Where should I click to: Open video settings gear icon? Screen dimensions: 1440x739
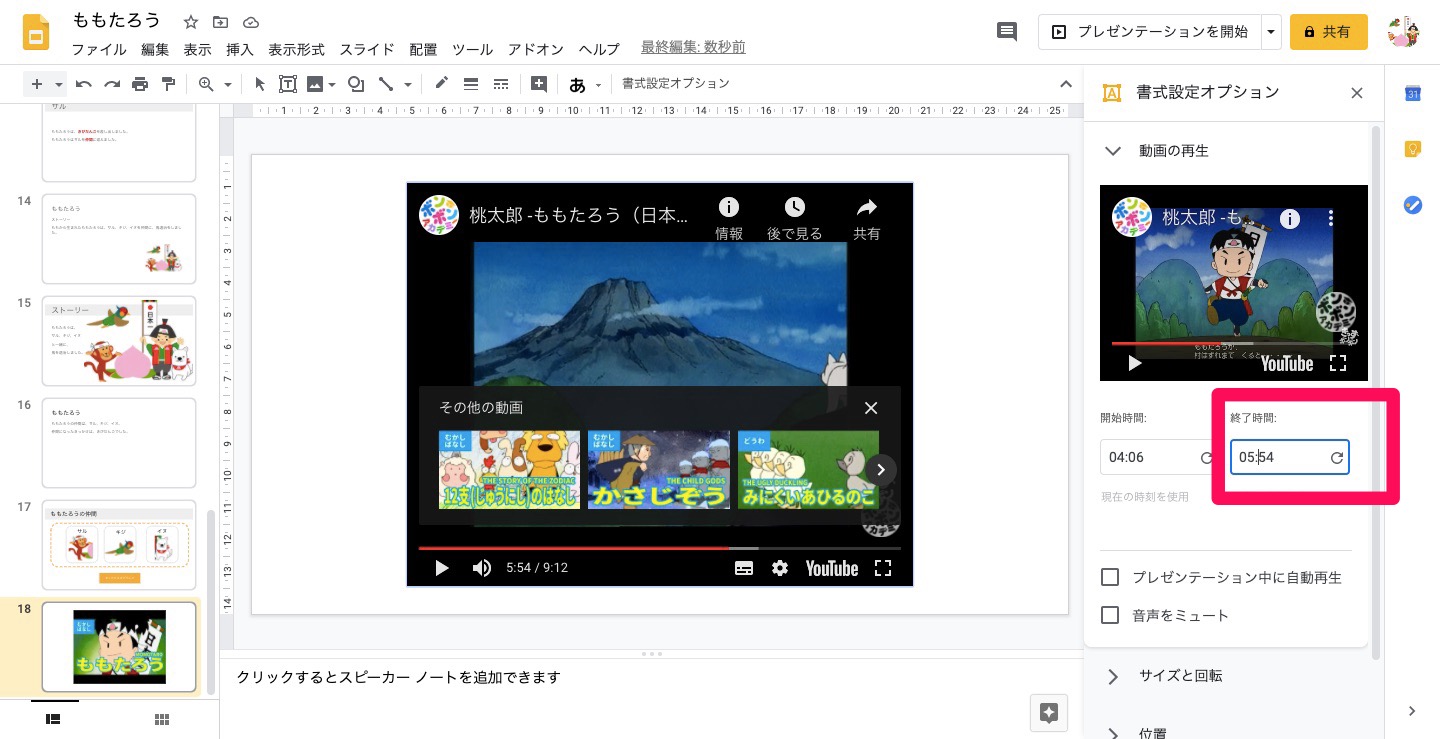click(x=780, y=568)
